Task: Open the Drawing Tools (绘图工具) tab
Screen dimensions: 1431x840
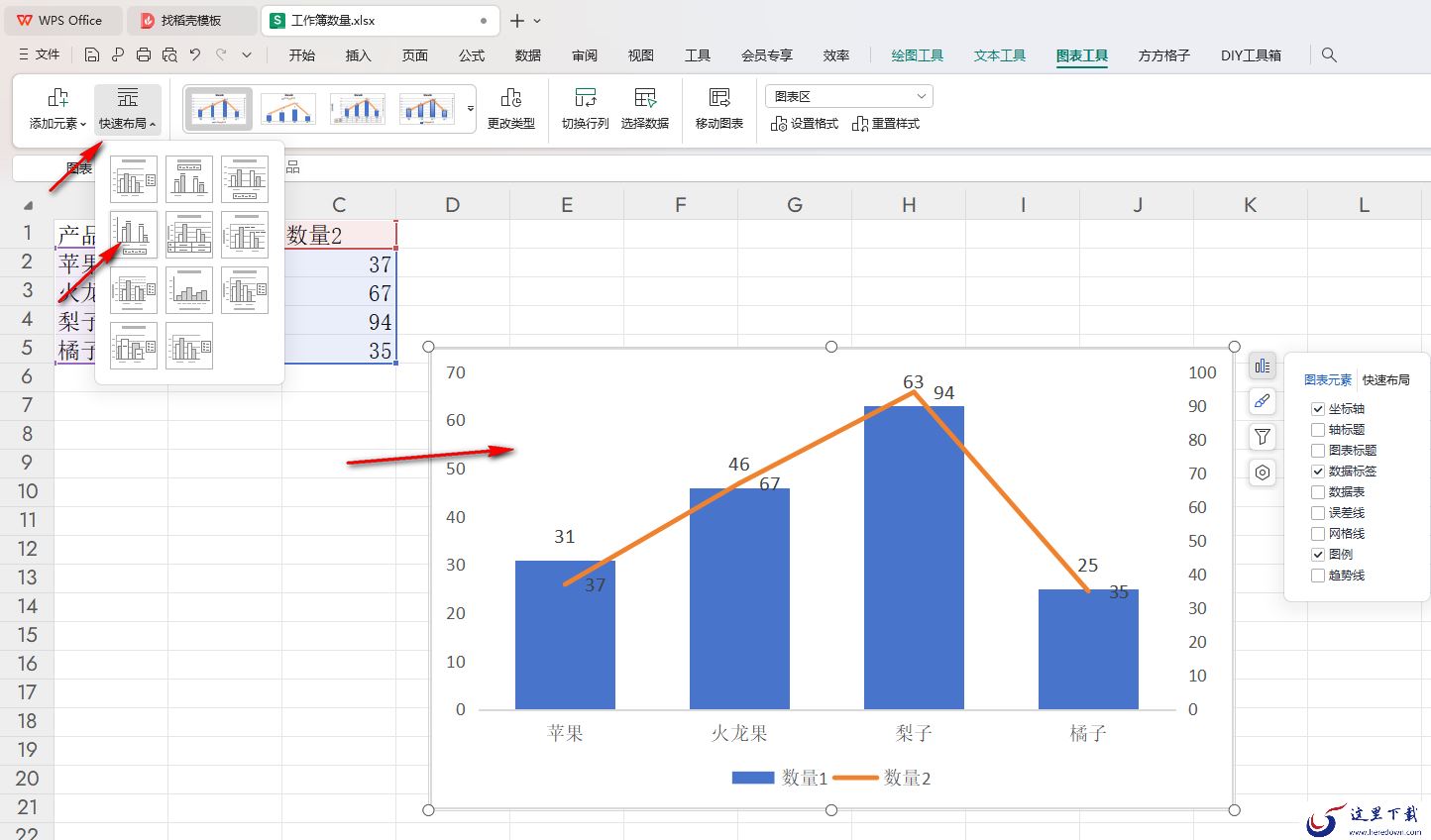Action: 918,55
